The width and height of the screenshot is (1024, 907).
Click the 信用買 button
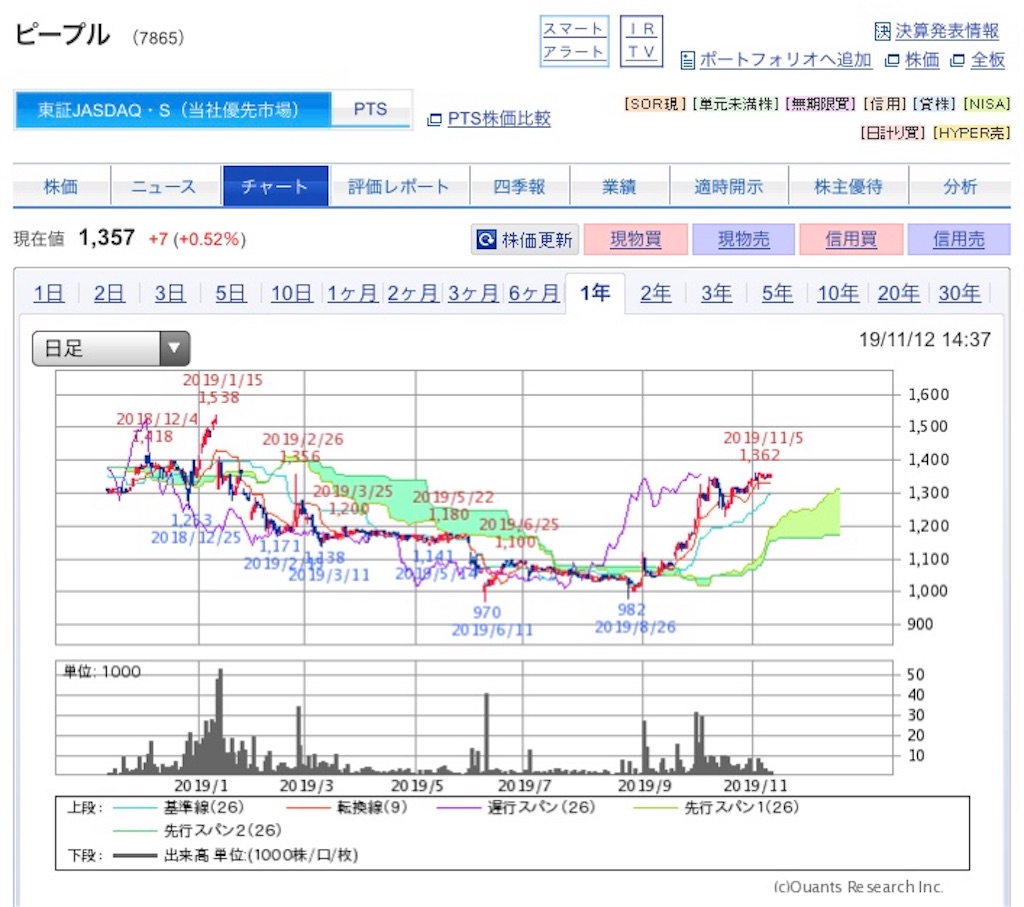tap(851, 240)
